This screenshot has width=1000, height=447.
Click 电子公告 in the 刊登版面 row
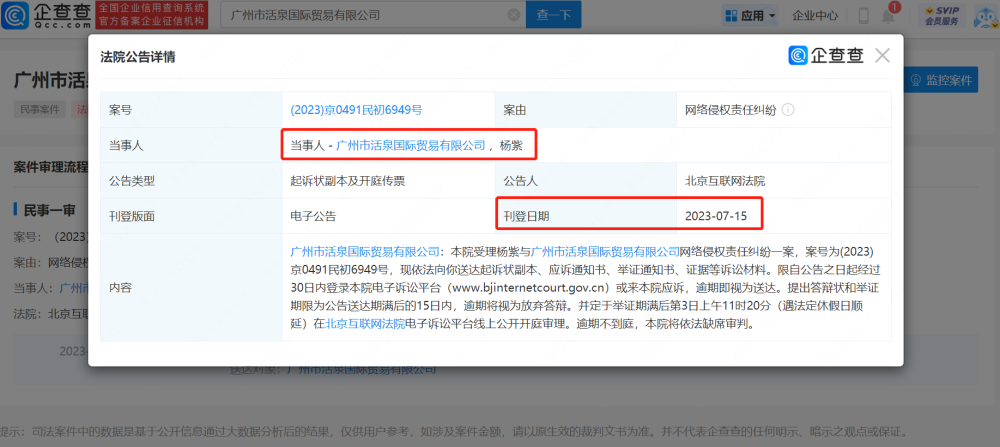pos(313,216)
